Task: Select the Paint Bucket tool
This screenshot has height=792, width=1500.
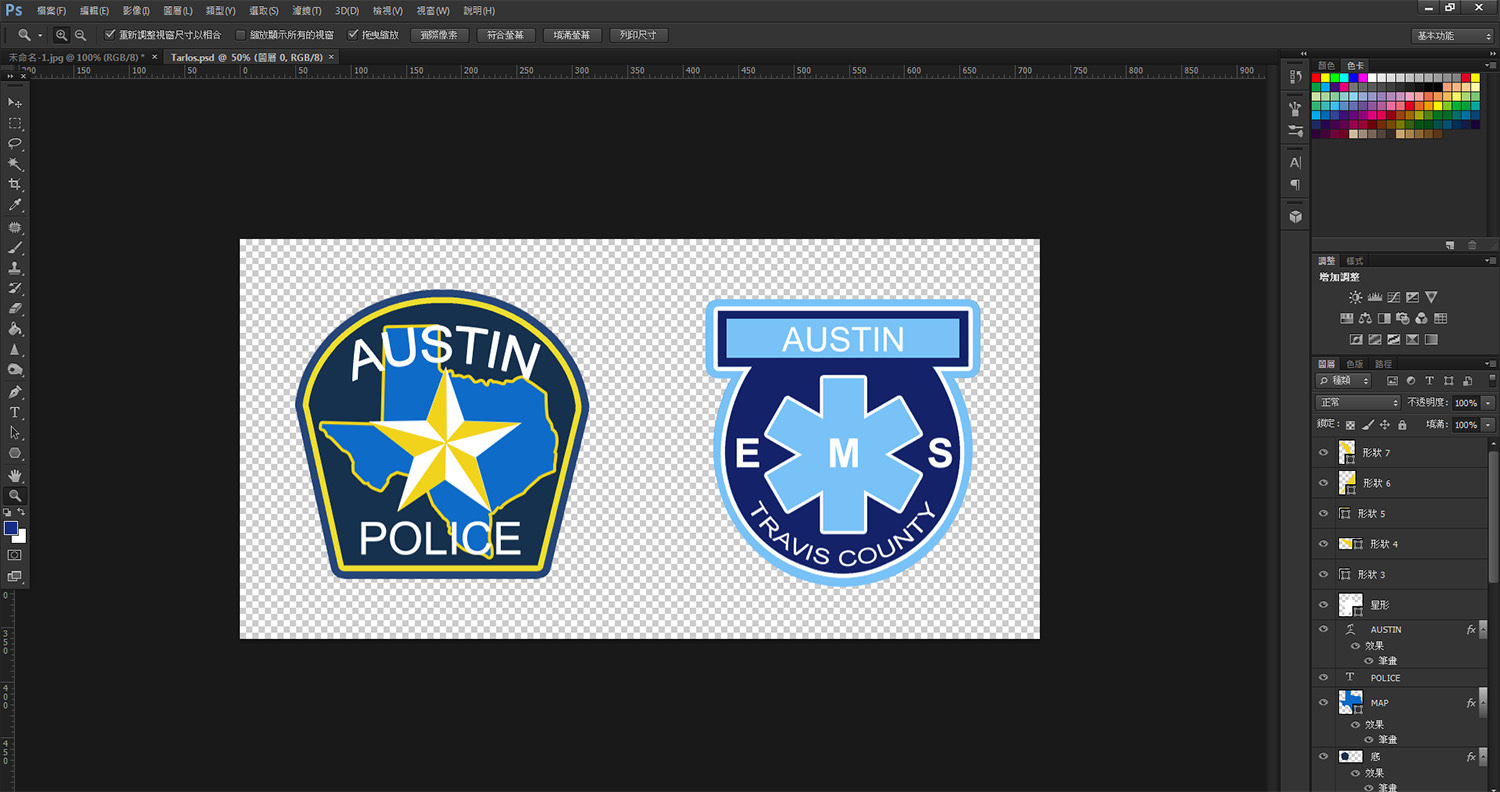Action: [x=15, y=329]
